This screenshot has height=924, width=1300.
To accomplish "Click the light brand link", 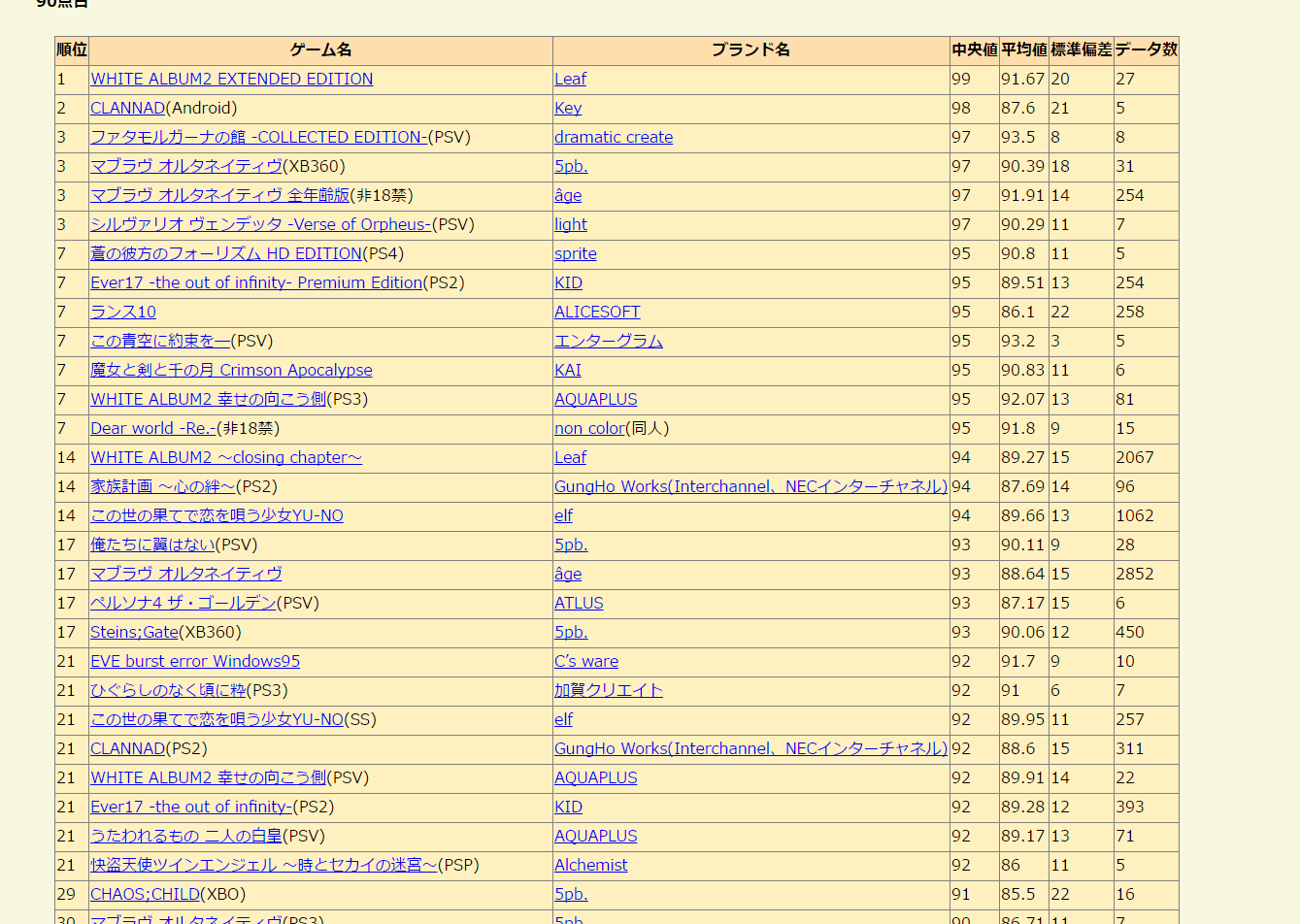I will pyautogui.click(x=570, y=225).
